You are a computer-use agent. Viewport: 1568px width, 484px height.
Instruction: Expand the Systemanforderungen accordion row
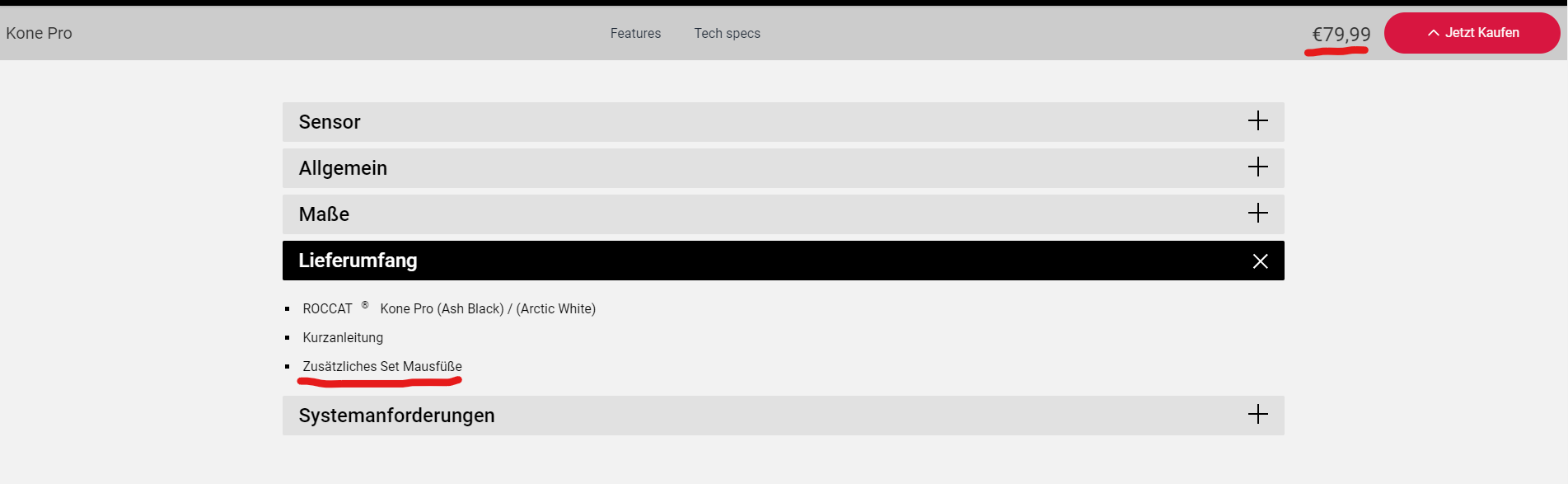(x=783, y=416)
